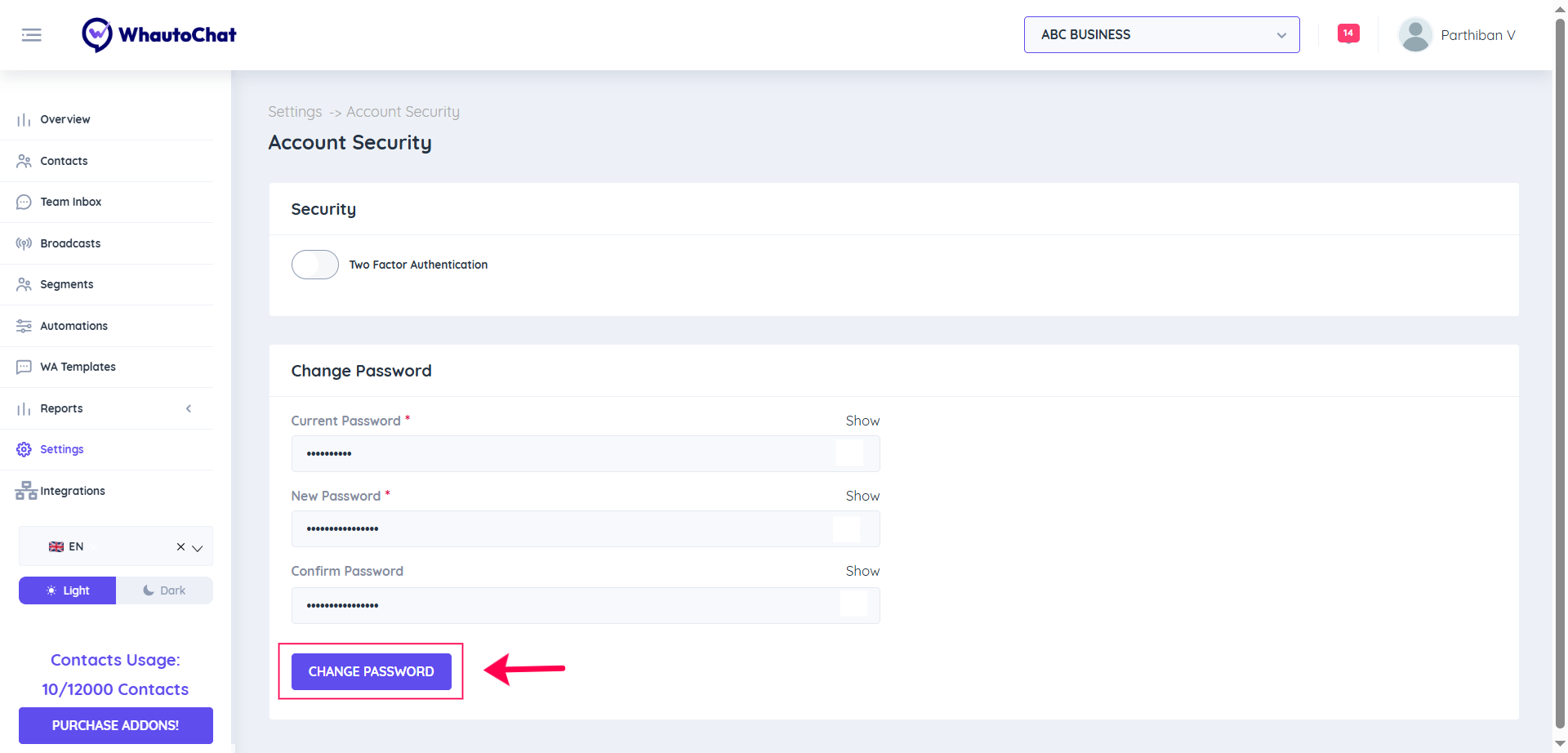
Task: Switch to Dark theme
Action: pyautogui.click(x=164, y=590)
